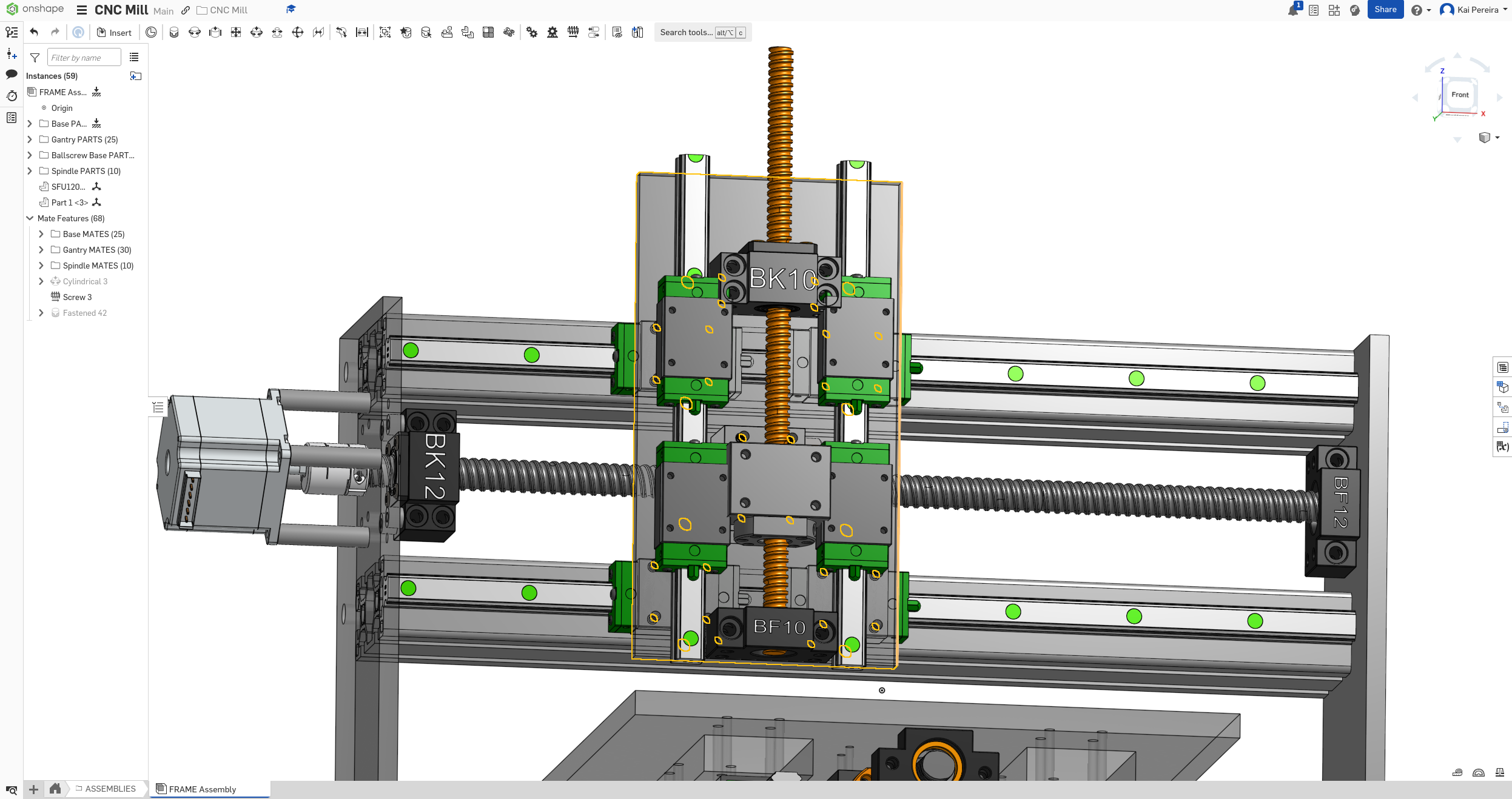Expand the Gantry PARTS (25) folder
Screen dimensions: 1512x799
pos(30,139)
